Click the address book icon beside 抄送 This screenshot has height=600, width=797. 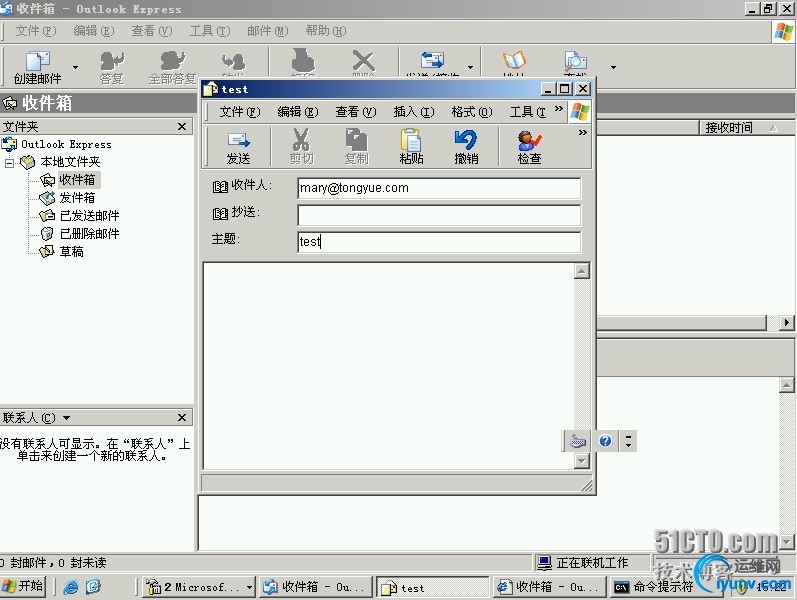220,214
